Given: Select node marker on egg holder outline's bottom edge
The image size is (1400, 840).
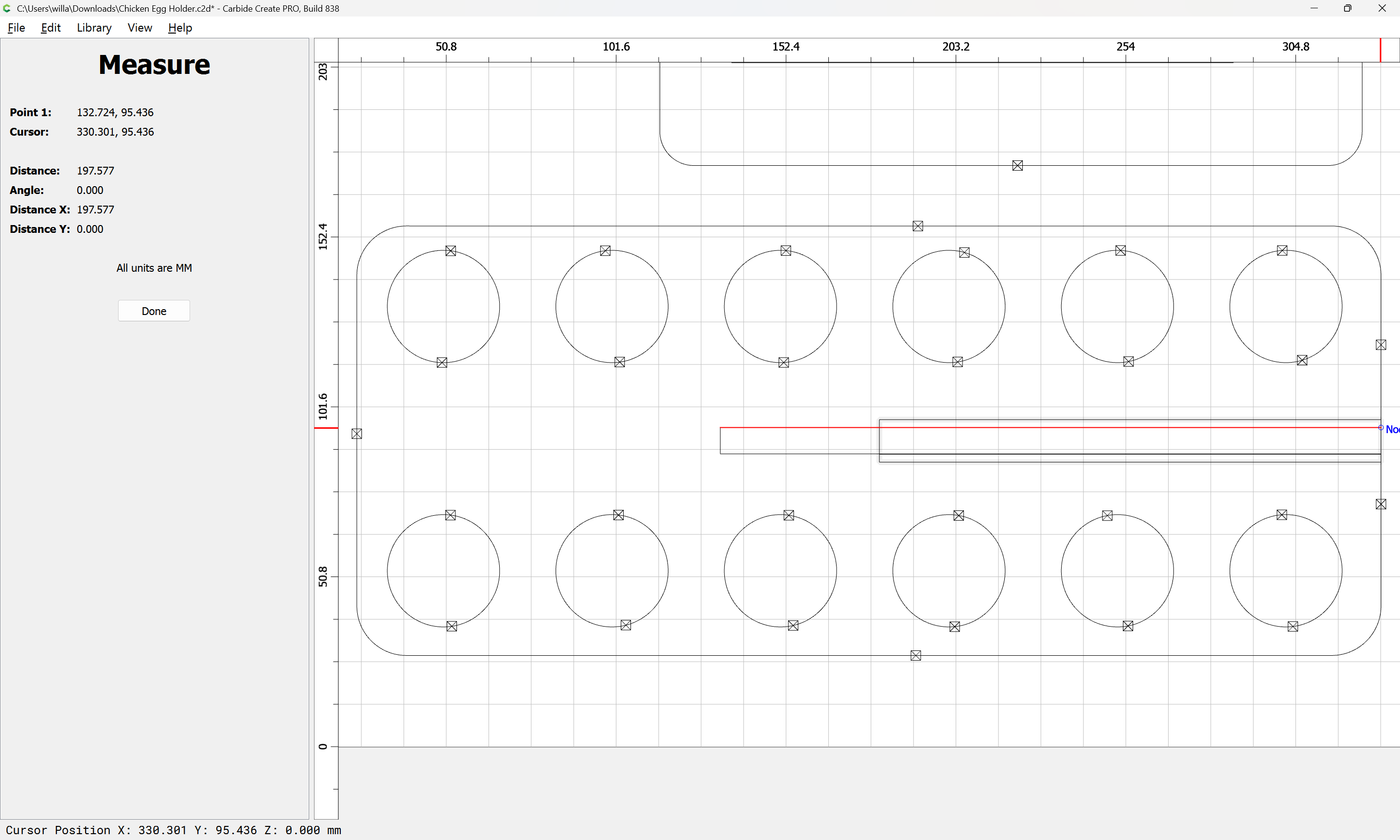Looking at the screenshot, I should point(916,655).
